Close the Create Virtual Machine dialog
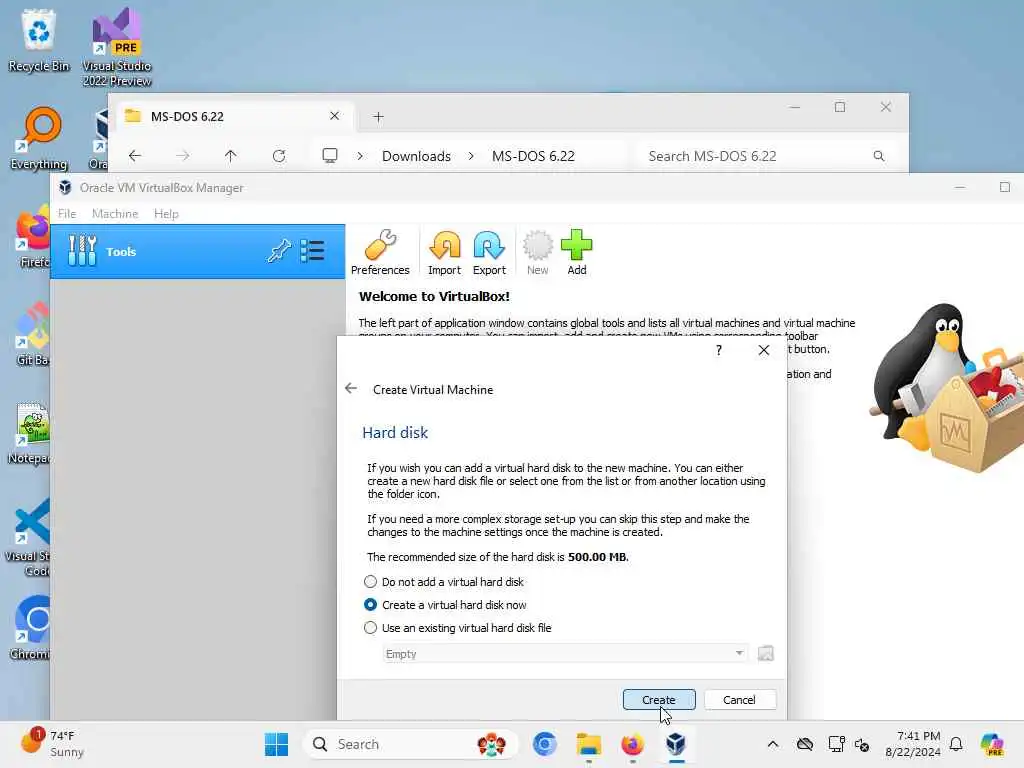1024x768 pixels. point(763,350)
